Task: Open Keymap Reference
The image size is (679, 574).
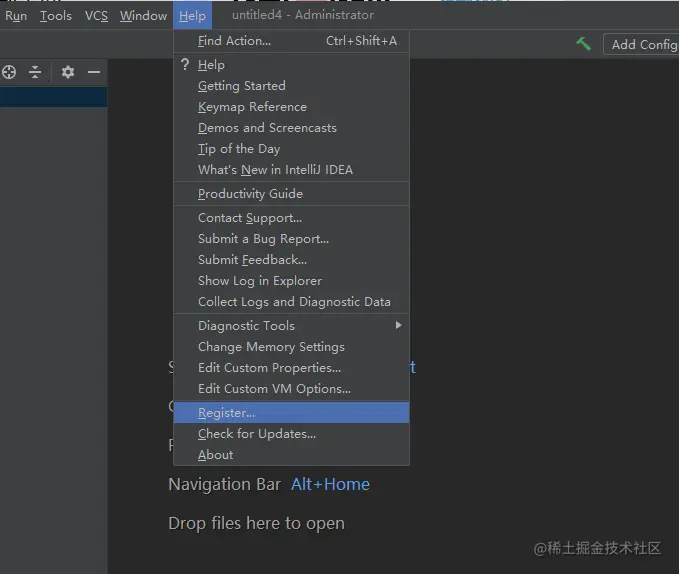Action: [x=291, y=106]
